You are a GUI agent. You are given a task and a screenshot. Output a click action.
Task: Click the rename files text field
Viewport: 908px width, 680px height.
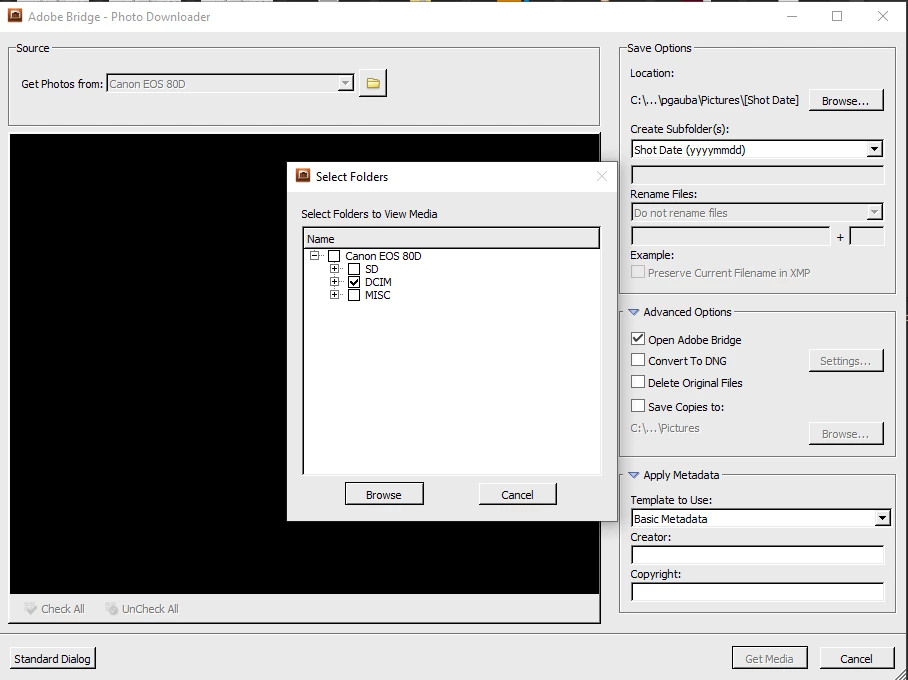tap(731, 236)
